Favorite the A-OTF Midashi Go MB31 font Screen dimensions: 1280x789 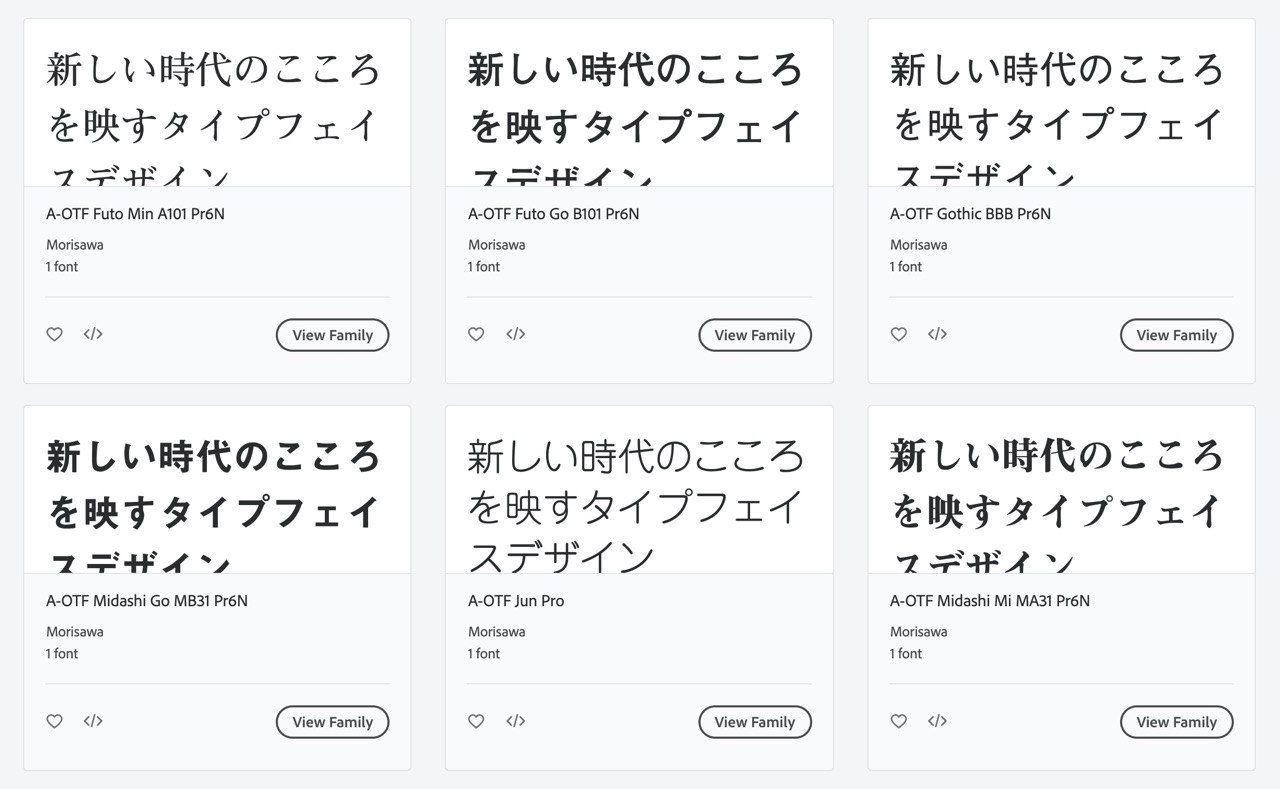(55, 721)
